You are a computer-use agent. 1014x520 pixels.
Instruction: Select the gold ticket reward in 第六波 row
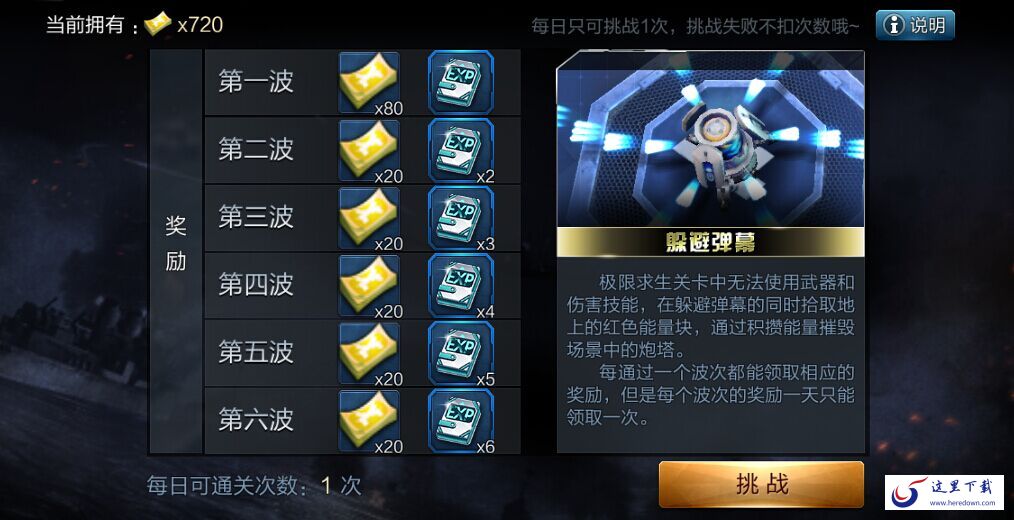(369, 421)
